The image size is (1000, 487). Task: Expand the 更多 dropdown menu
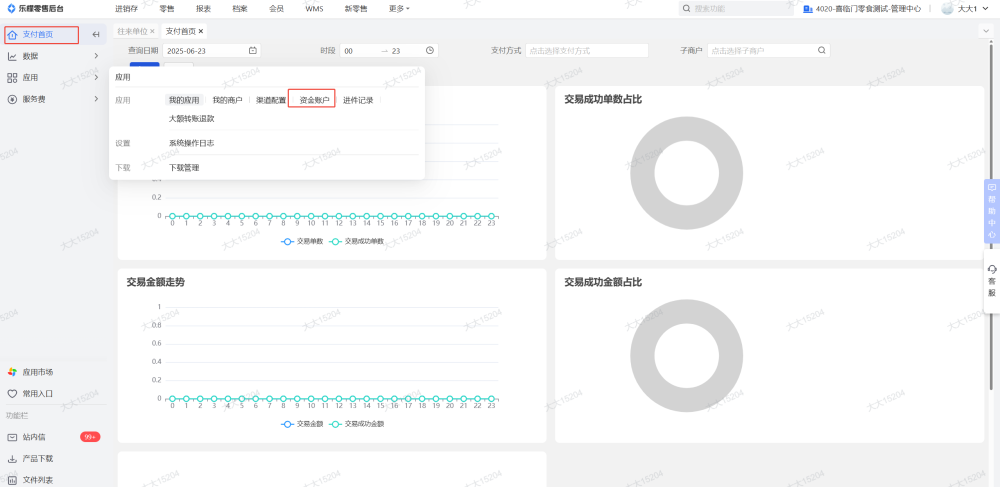point(399,9)
